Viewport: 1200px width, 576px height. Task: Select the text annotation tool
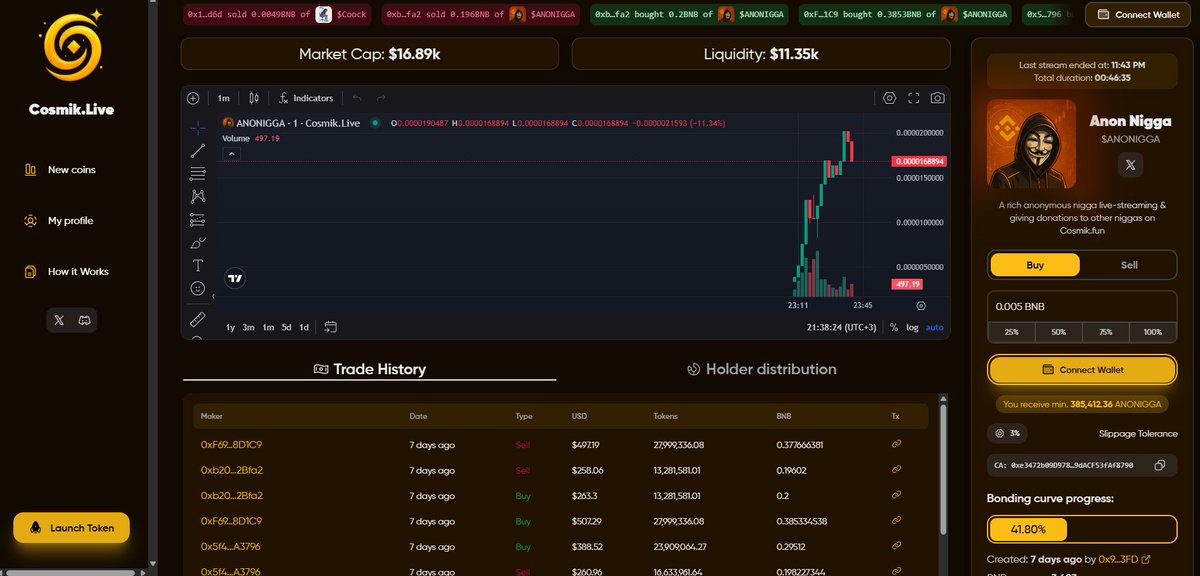pyautogui.click(x=198, y=265)
